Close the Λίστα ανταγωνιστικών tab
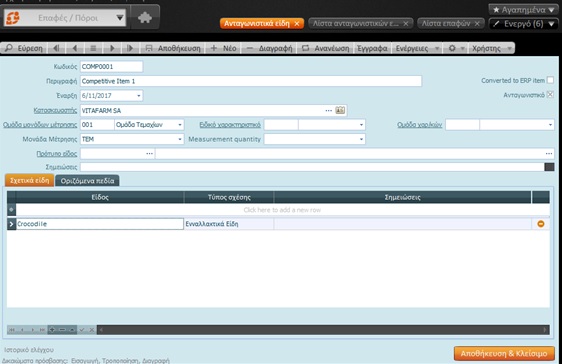Image resolution: width=562 pixels, height=364 pixels. (x=406, y=24)
